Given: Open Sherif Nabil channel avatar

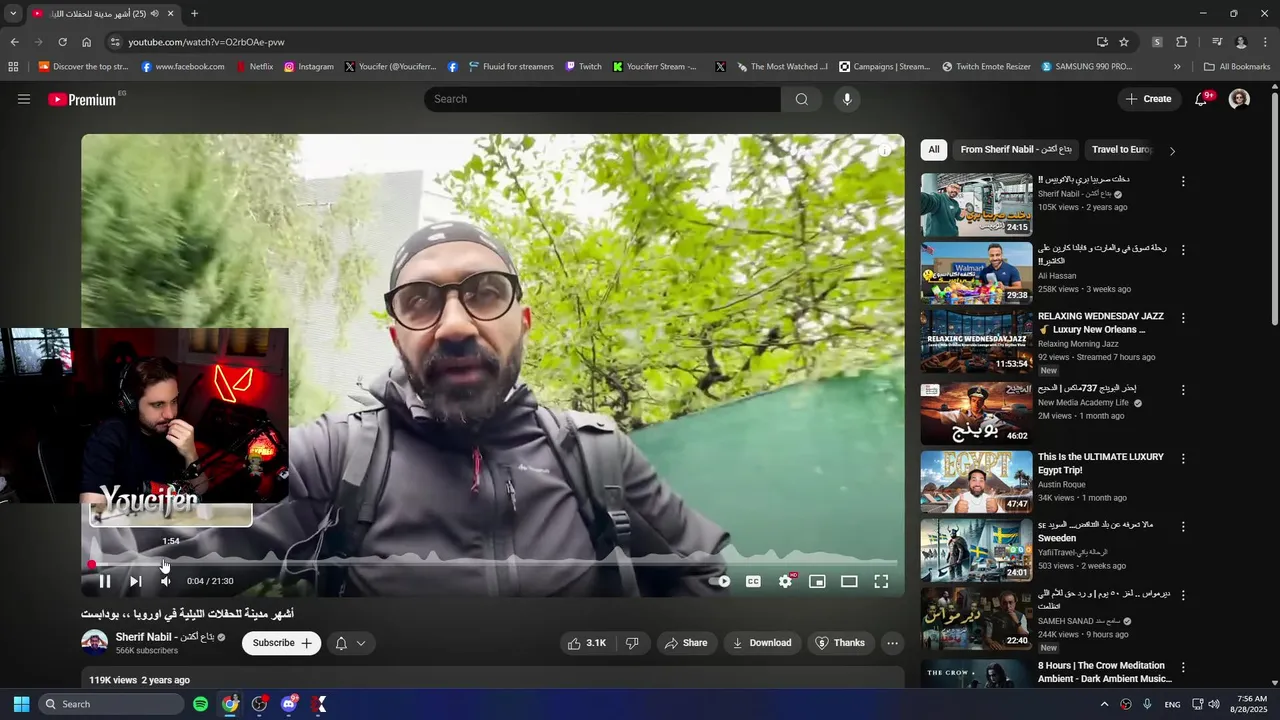Looking at the screenshot, I should (94, 642).
